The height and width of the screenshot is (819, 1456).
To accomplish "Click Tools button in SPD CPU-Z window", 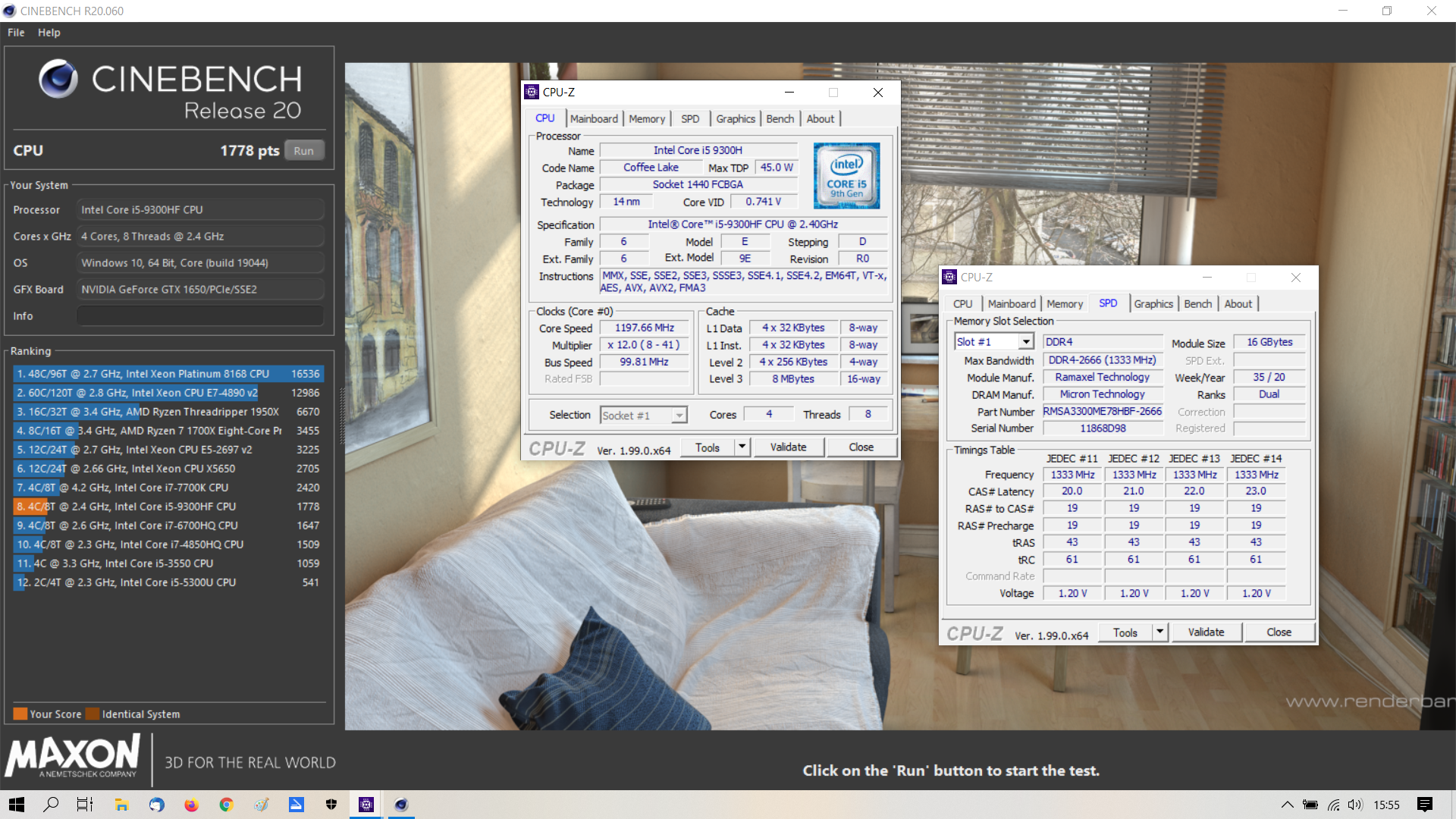I will pos(1125,632).
